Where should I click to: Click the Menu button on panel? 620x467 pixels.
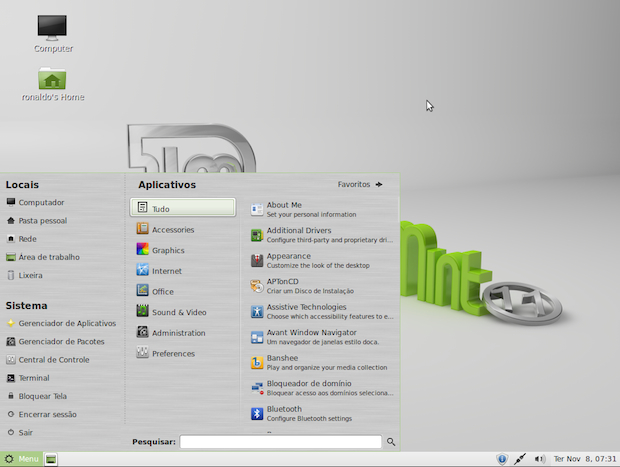coord(22,459)
